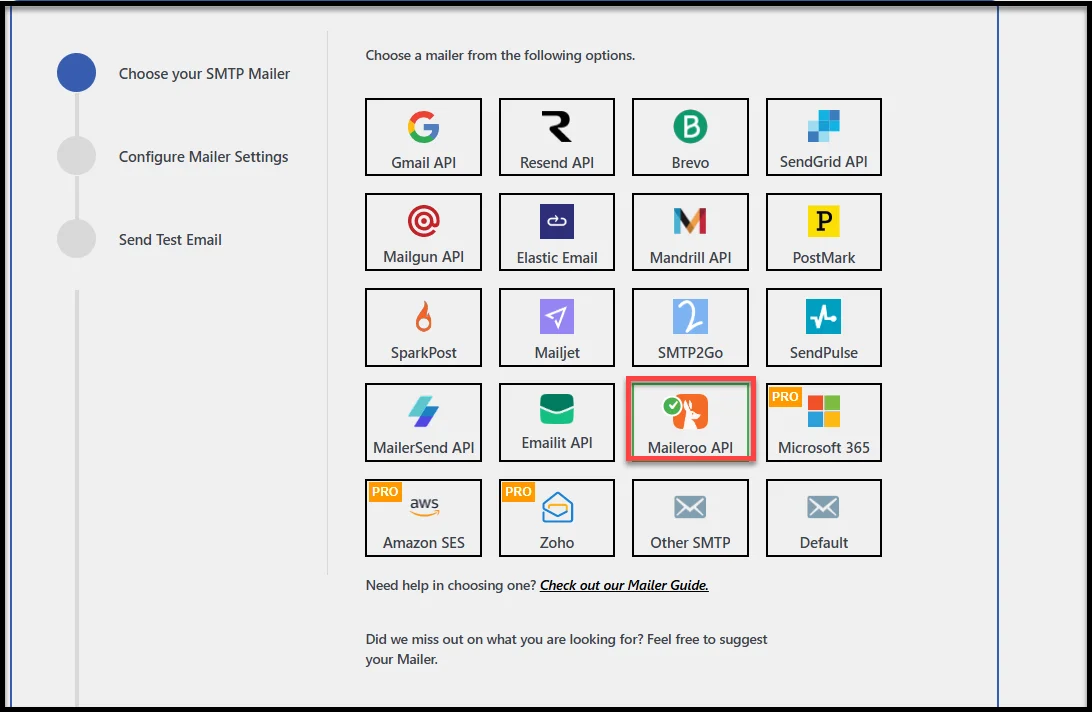1092x712 pixels.
Task: Choose SparkPost as your mailer
Action: (423, 327)
